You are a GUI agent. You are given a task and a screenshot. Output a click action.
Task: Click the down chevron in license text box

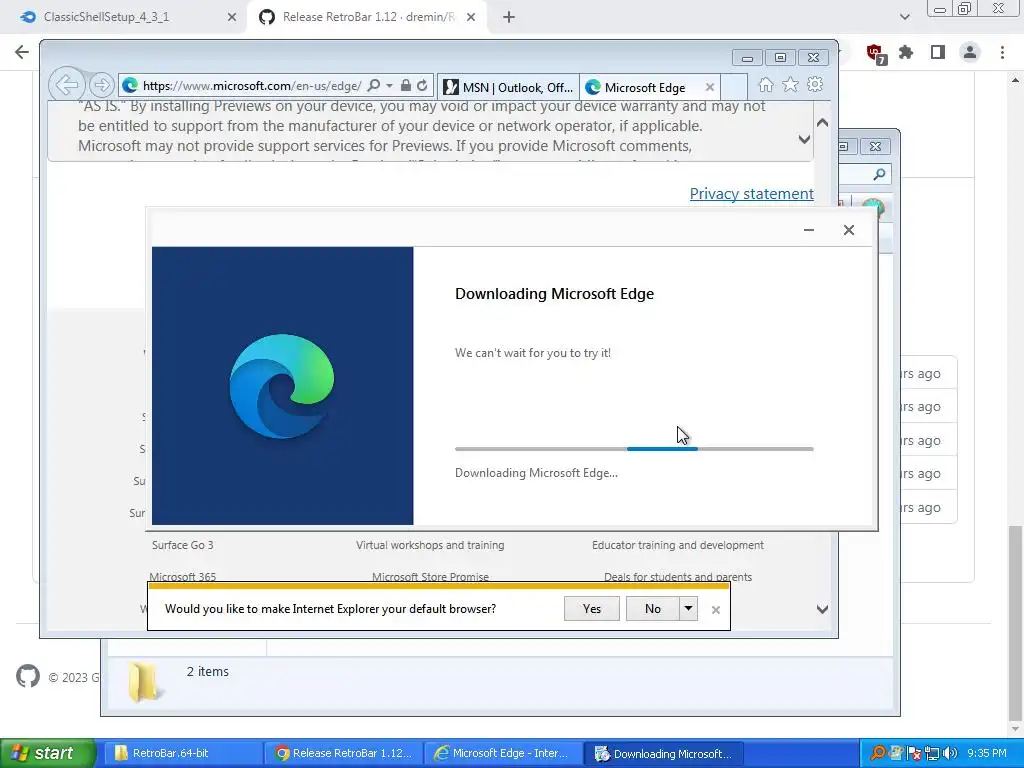click(x=804, y=139)
